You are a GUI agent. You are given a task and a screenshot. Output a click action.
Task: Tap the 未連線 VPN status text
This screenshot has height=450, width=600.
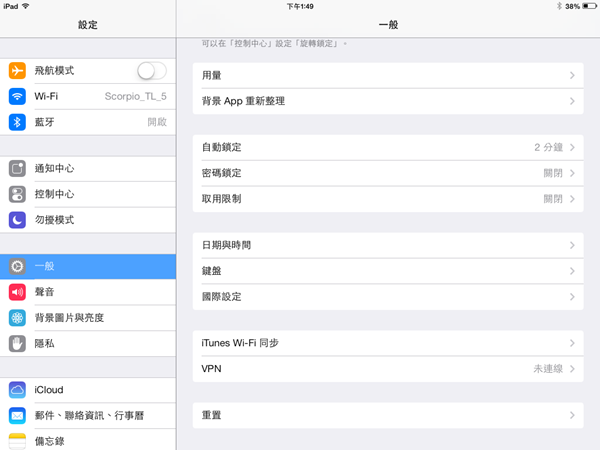coord(548,369)
